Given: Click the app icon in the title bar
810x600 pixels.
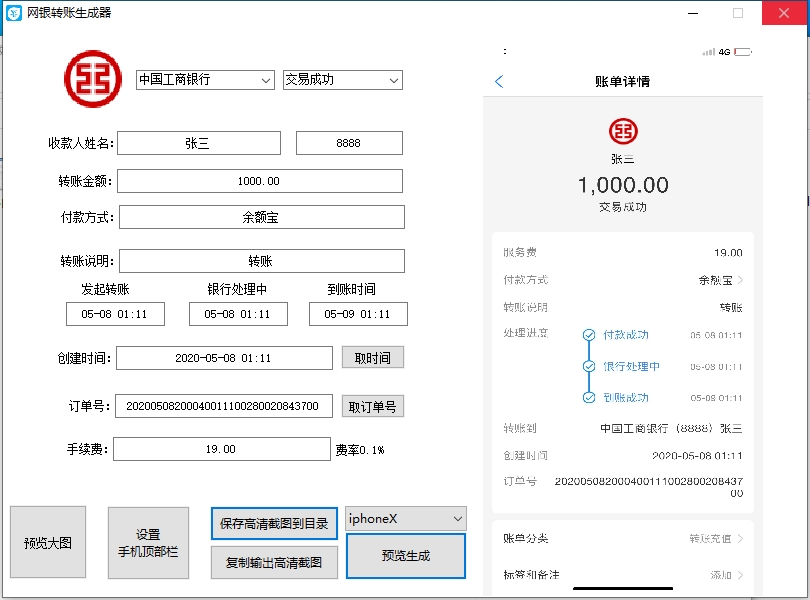Looking at the screenshot, I should [x=12, y=13].
